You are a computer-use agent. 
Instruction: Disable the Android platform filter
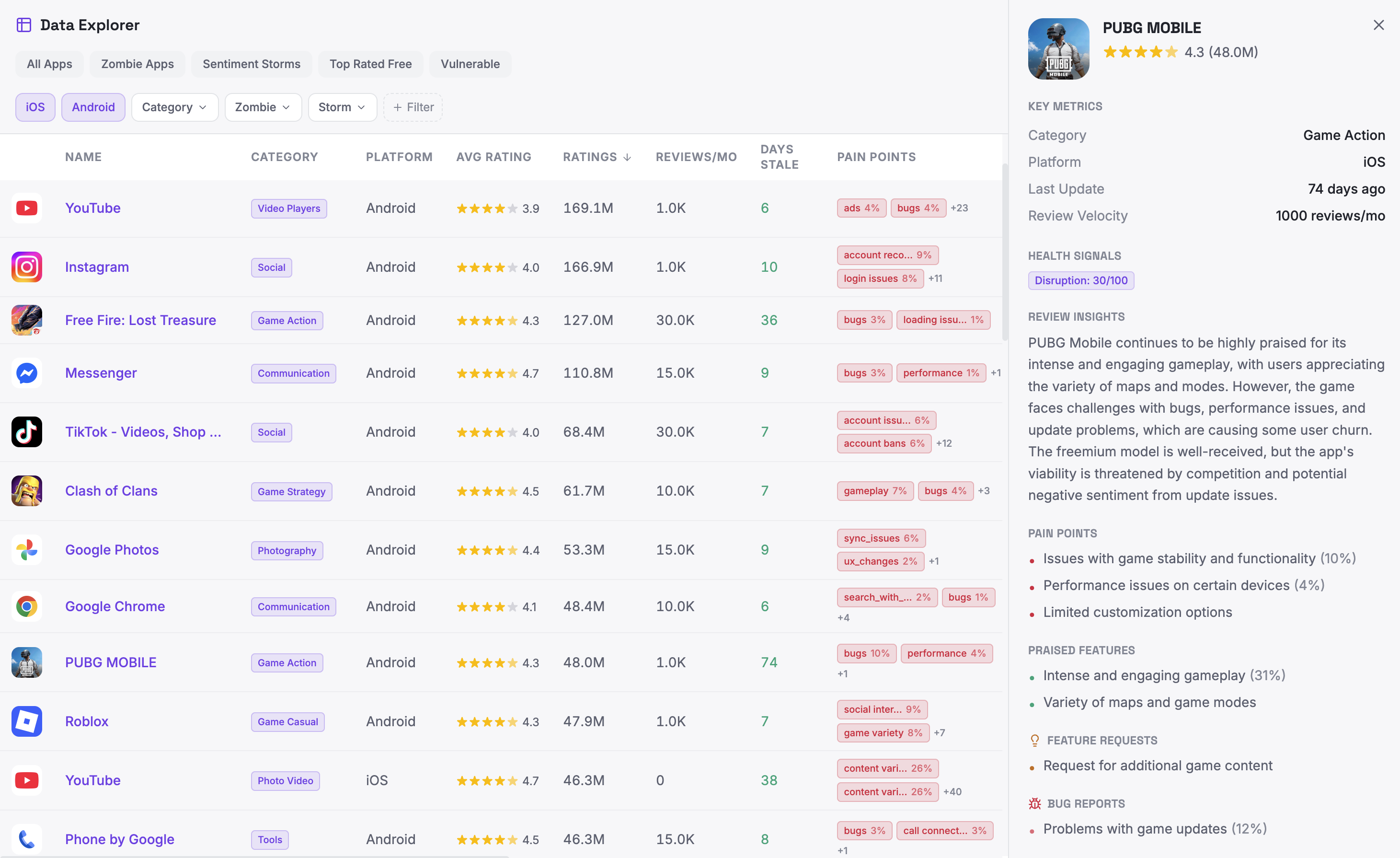(93, 107)
